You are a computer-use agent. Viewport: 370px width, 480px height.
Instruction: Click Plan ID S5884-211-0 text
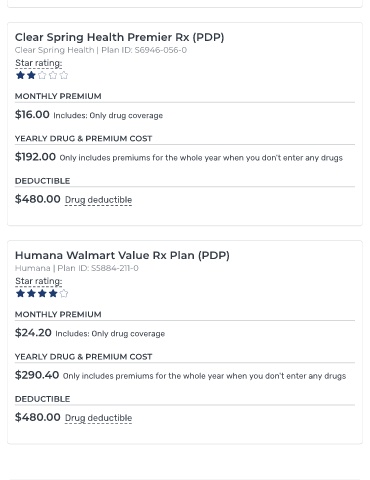(98, 268)
